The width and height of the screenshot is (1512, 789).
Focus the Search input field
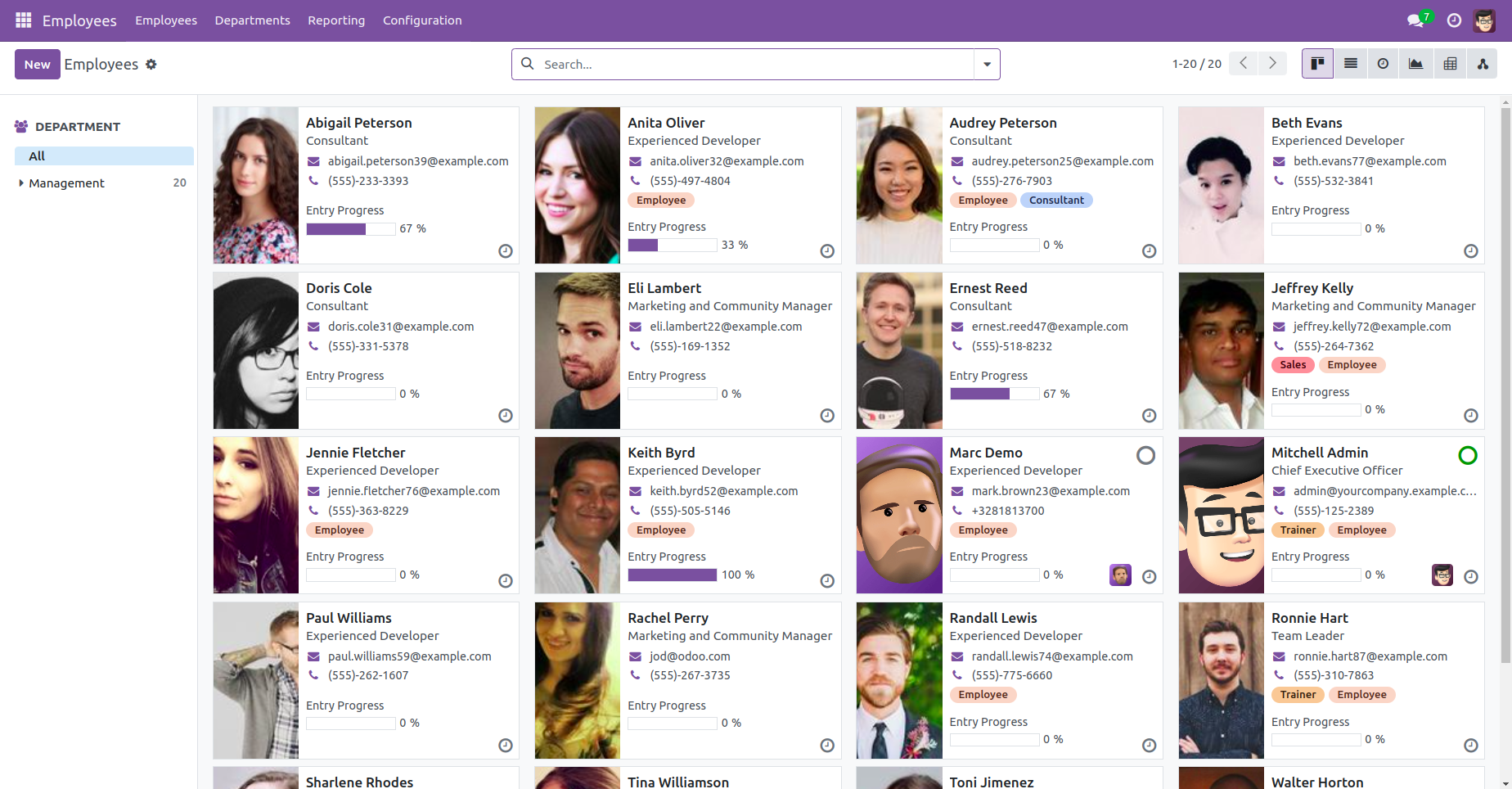(754, 64)
